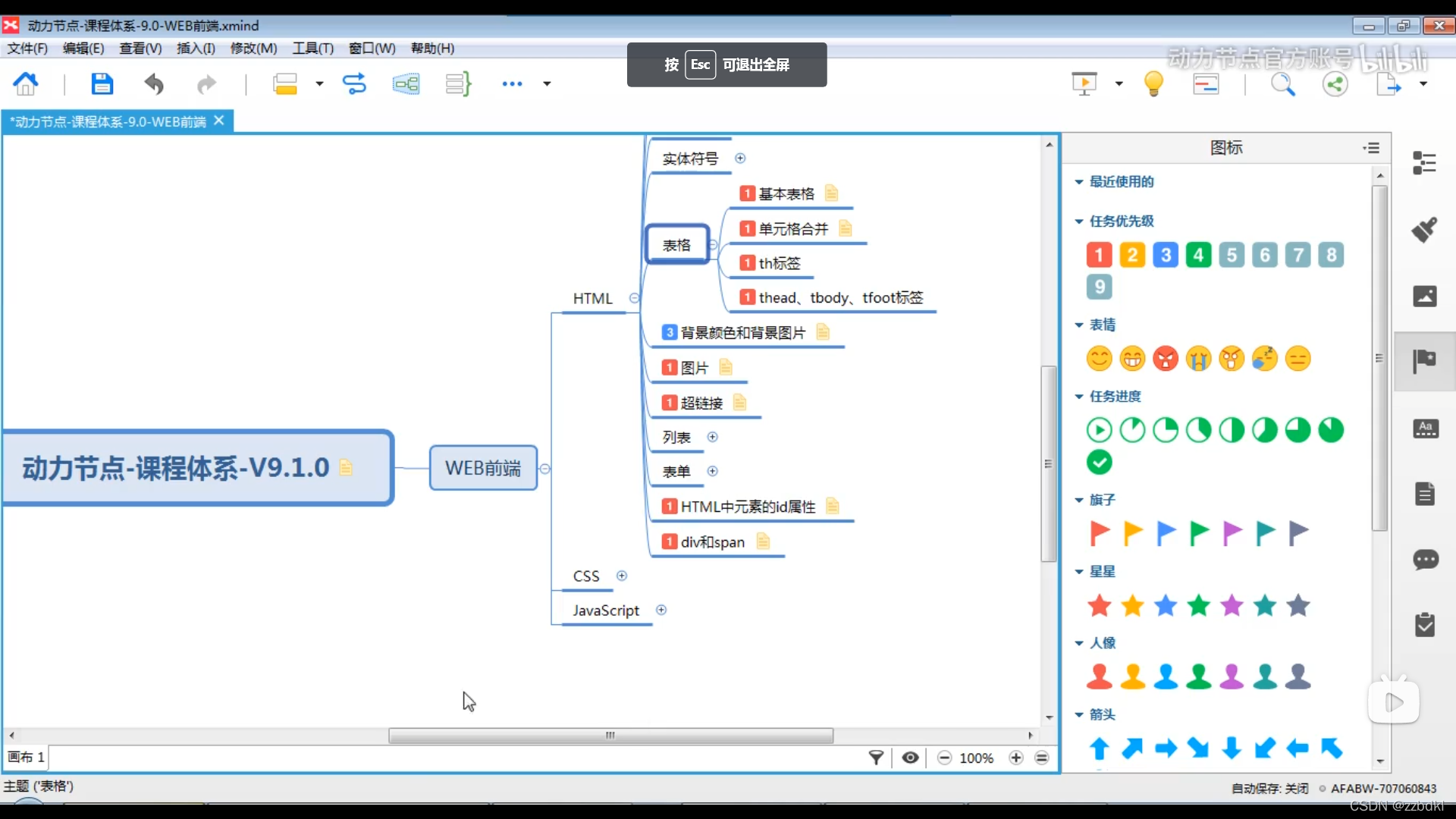Expand the JavaScript topic branch
Image resolution: width=1456 pixels, height=819 pixels.
(x=661, y=610)
